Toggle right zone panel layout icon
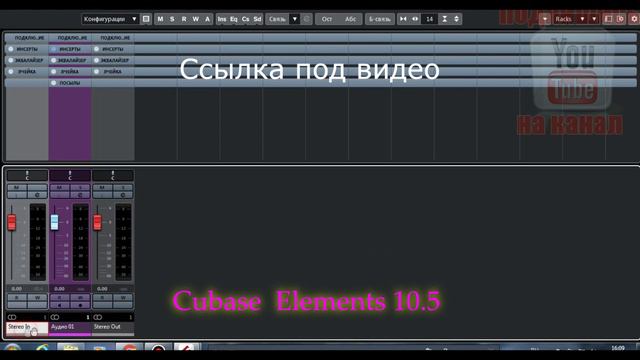The height and width of the screenshot is (360, 640). (620, 19)
